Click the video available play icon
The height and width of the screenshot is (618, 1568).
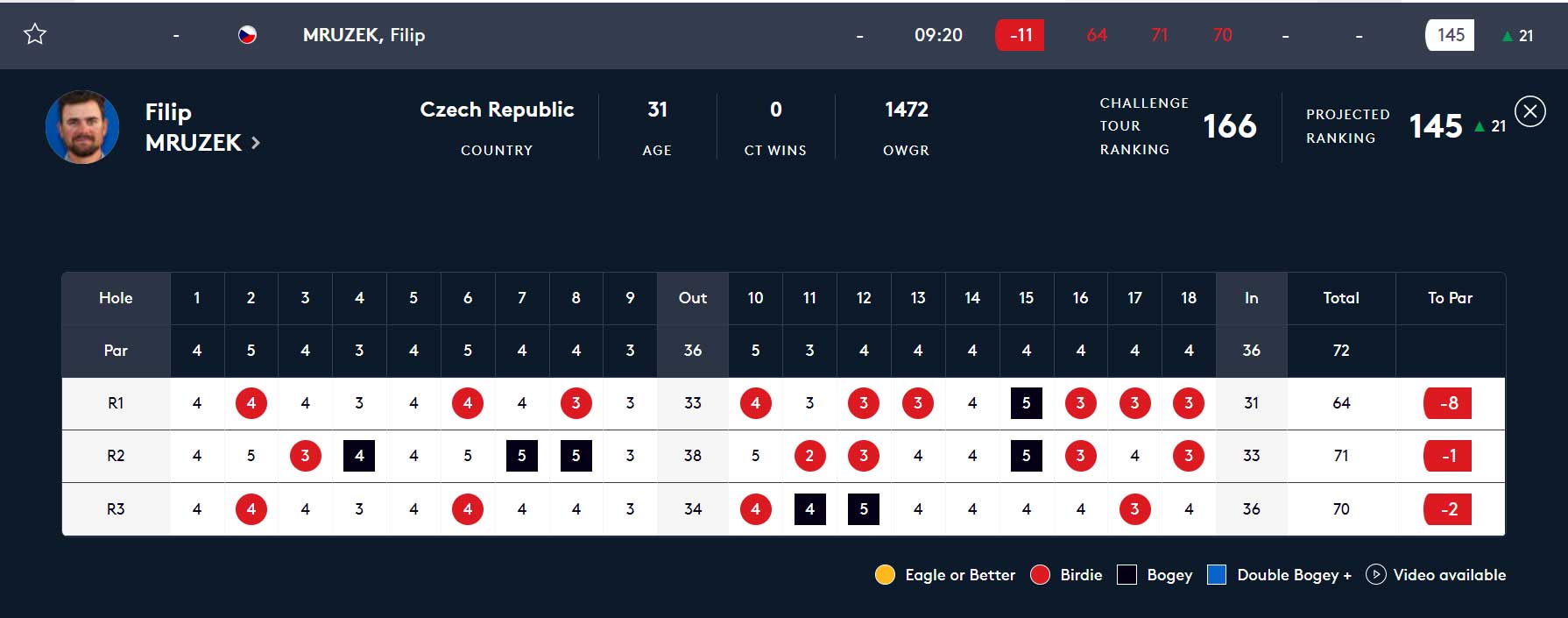point(1375,575)
